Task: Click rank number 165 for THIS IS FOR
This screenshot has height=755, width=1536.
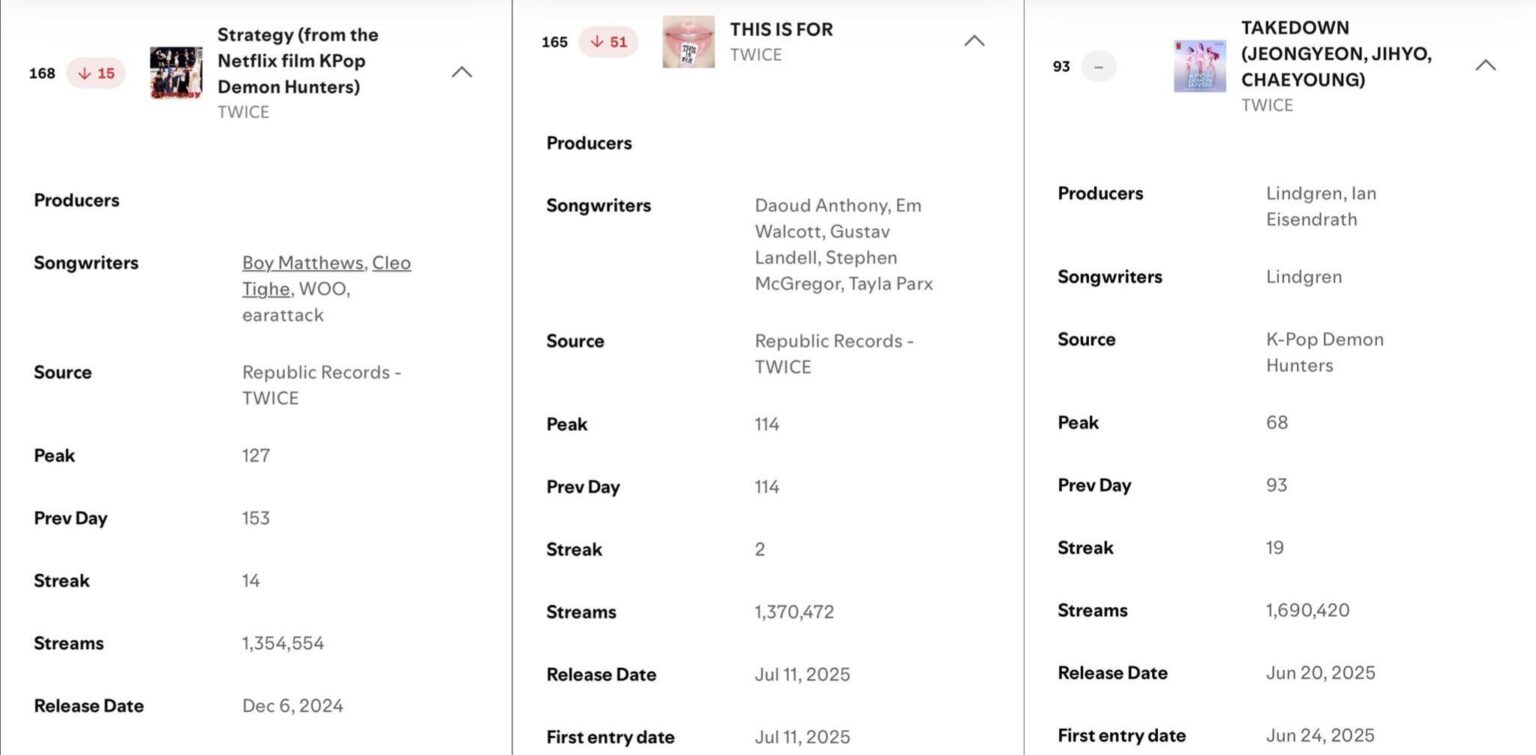Action: pos(553,41)
